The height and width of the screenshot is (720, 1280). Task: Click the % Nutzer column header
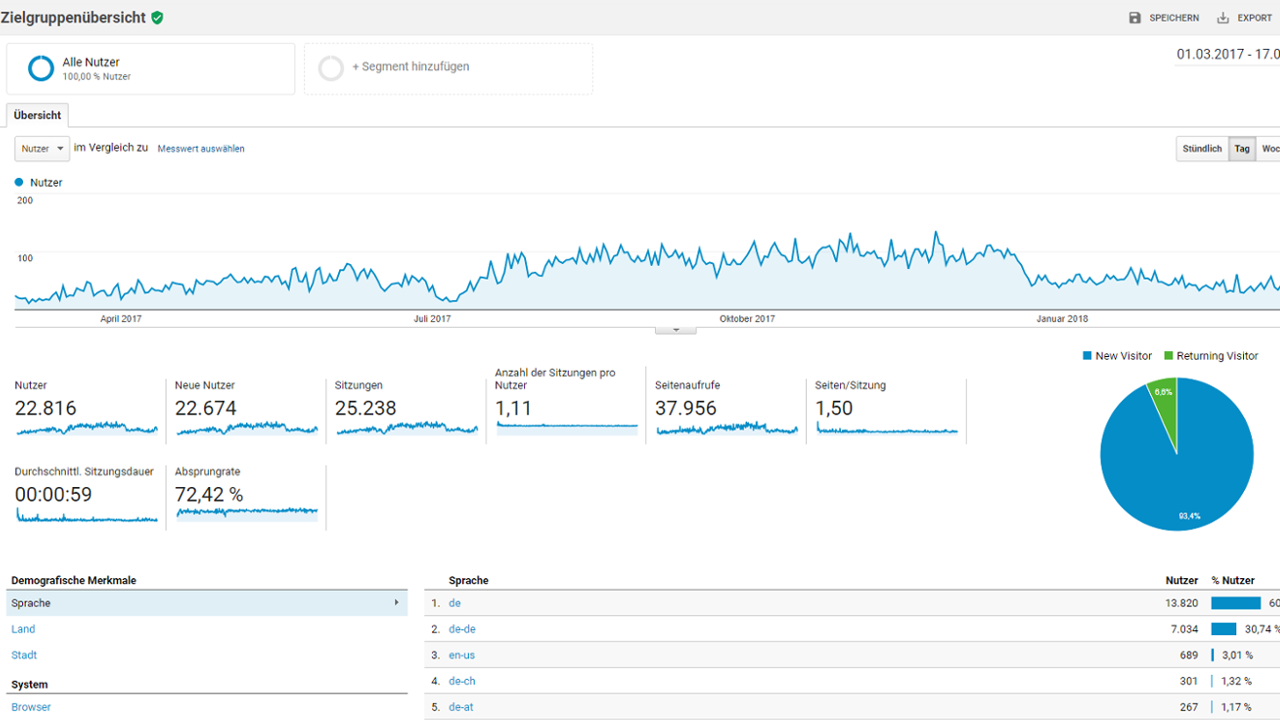coord(1232,580)
